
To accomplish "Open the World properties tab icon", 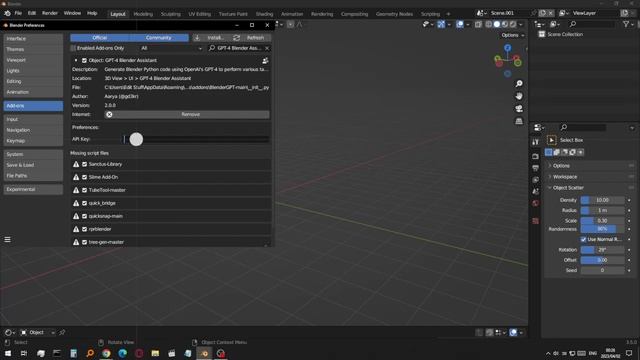I will click(536, 203).
